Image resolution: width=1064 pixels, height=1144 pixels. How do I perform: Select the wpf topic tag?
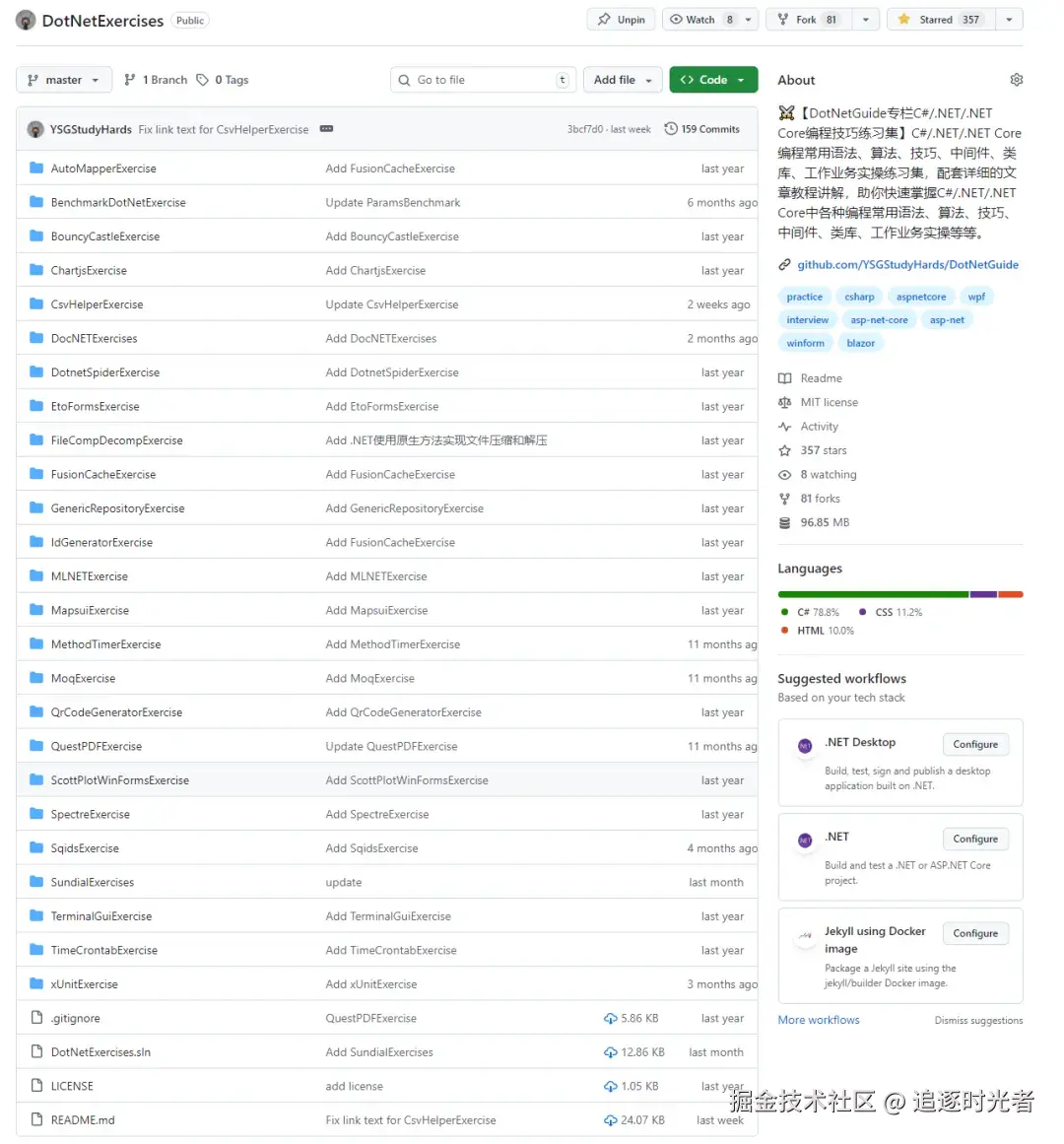click(x=976, y=297)
